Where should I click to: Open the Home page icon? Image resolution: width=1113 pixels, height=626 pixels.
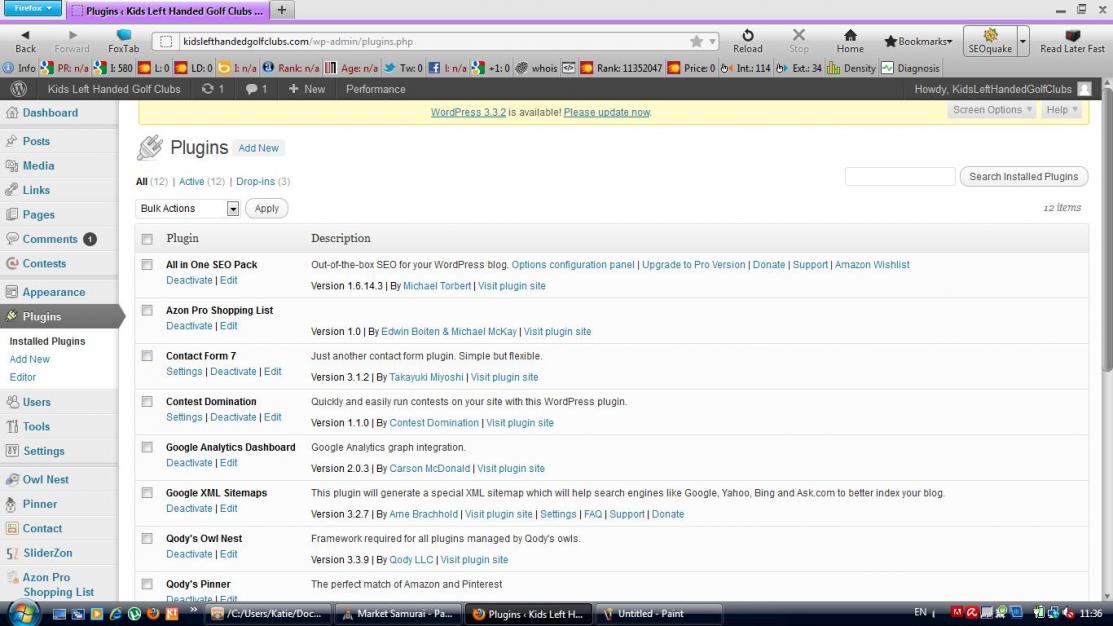point(850,35)
